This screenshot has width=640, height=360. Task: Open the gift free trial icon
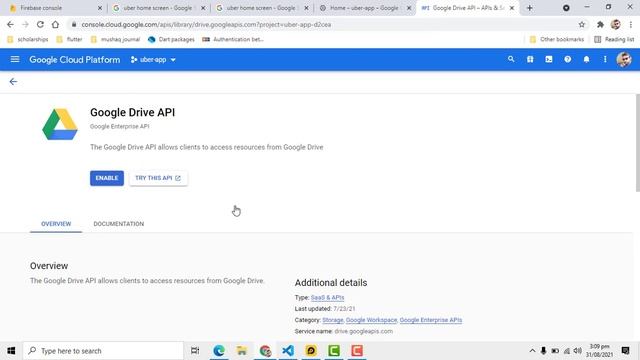pos(530,60)
